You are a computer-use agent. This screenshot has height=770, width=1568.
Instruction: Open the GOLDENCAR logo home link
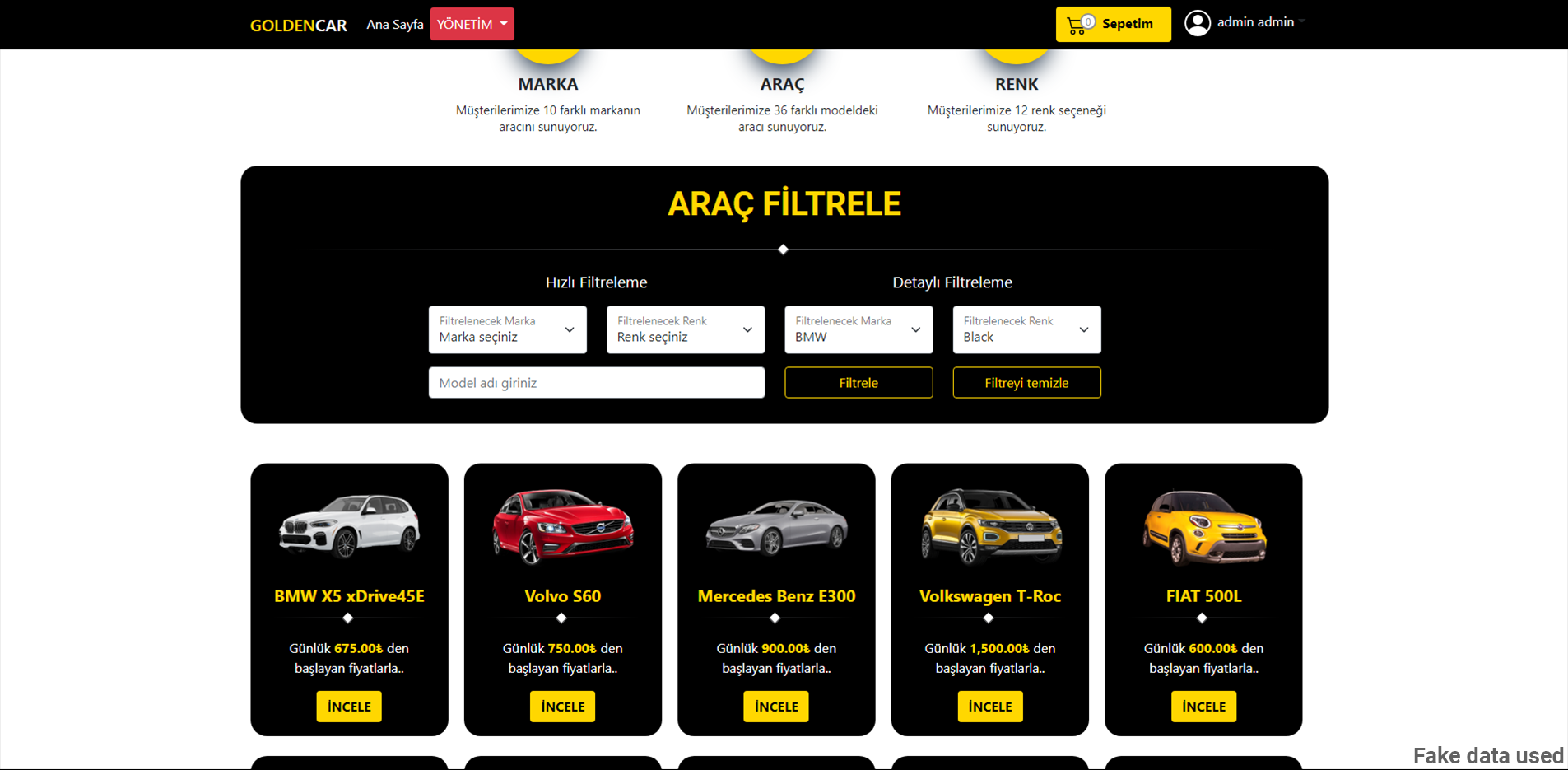[298, 26]
